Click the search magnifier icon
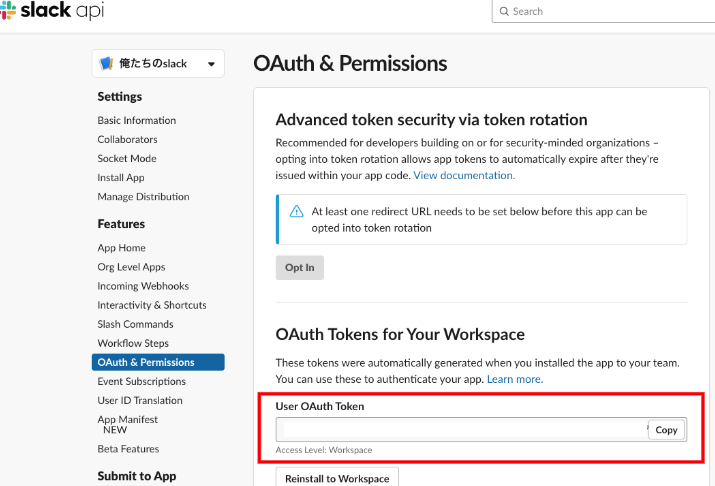 pos(502,11)
